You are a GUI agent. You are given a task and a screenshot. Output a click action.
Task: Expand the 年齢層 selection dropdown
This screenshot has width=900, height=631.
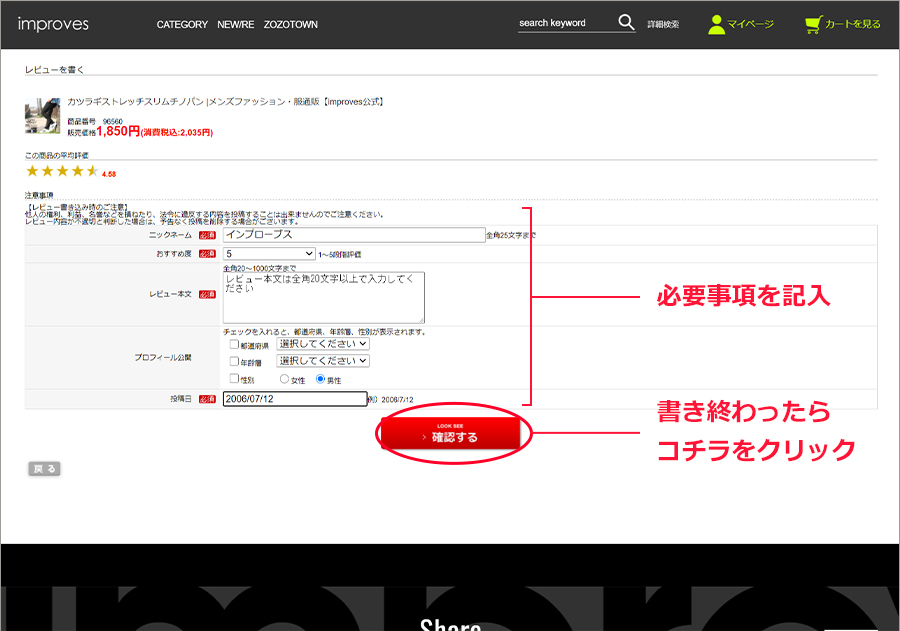click(323, 360)
